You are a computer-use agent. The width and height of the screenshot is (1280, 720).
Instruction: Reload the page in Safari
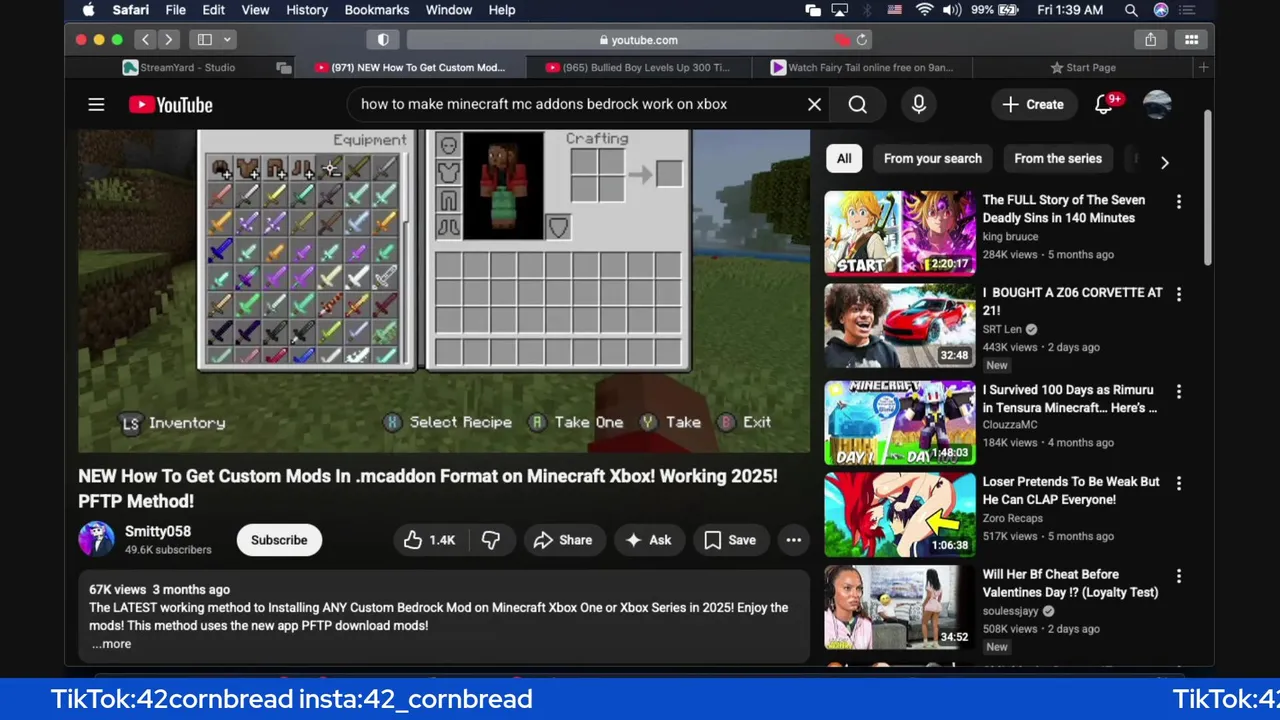[x=862, y=40]
